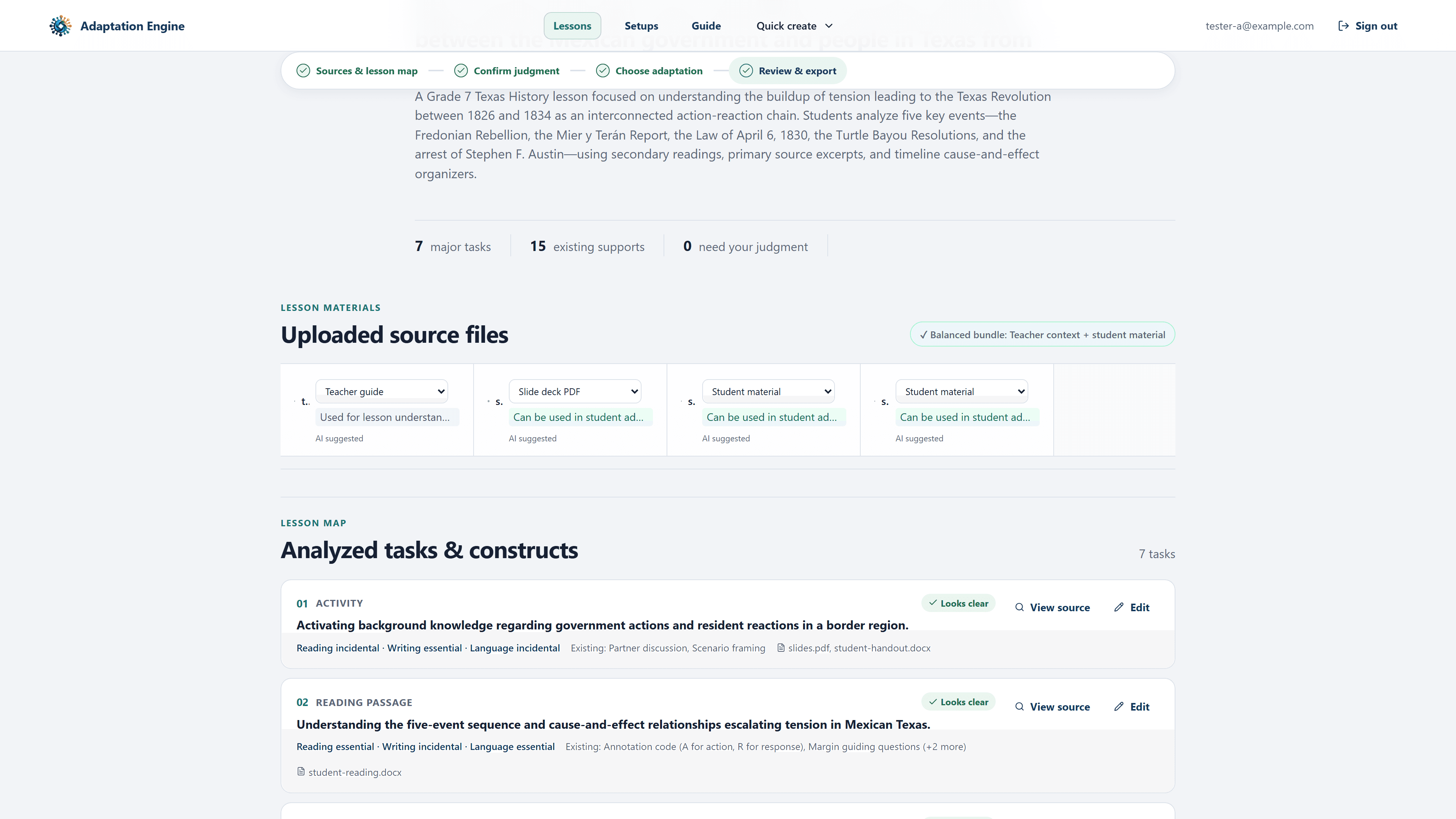Click the sign out arrow icon
The height and width of the screenshot is (819, 1456).
tap(1343, 26)
